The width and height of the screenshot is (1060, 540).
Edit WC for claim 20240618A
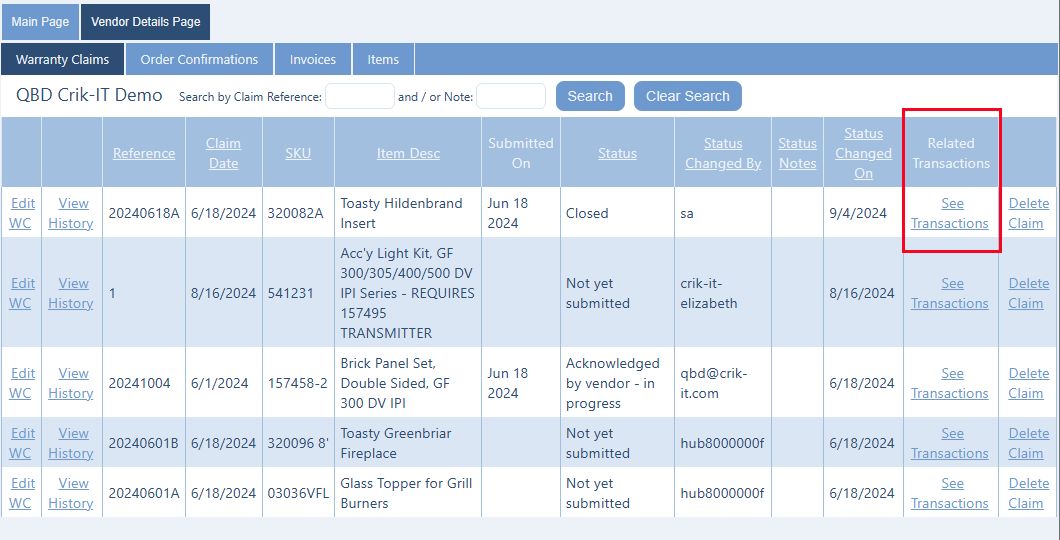click(x=21, y=213)
